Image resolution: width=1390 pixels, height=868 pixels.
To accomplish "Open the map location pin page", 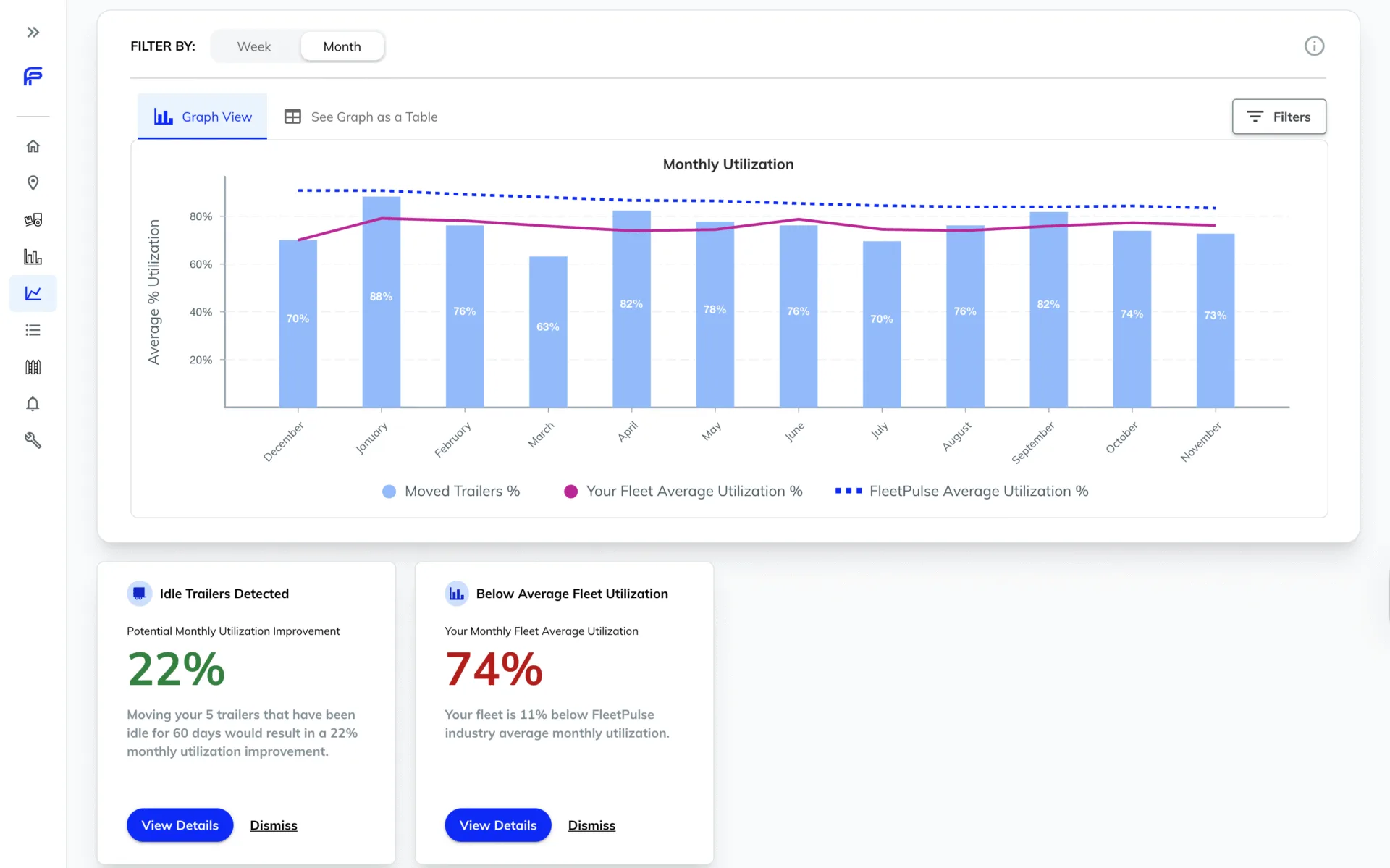I will coord(33,183).
